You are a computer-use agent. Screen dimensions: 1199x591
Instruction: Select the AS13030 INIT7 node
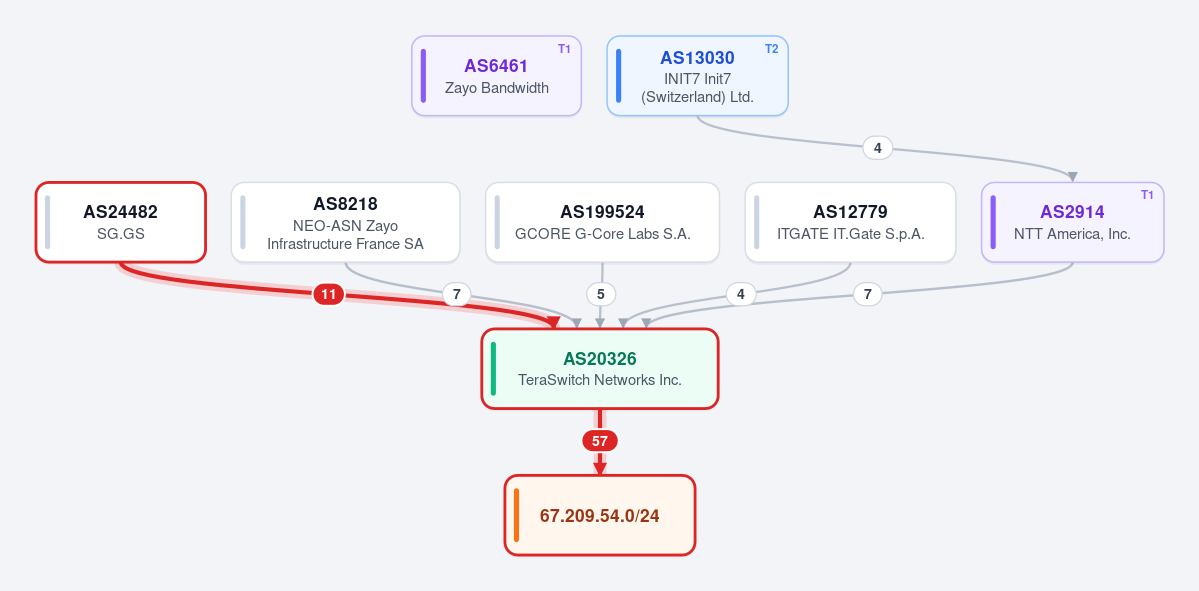697,76
